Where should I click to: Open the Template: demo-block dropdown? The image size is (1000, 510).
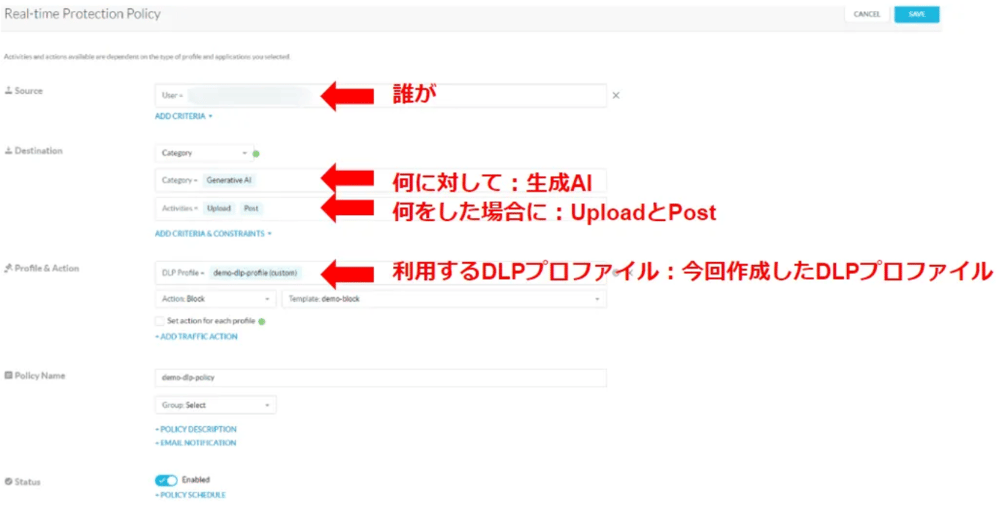[x=445, y=299]
